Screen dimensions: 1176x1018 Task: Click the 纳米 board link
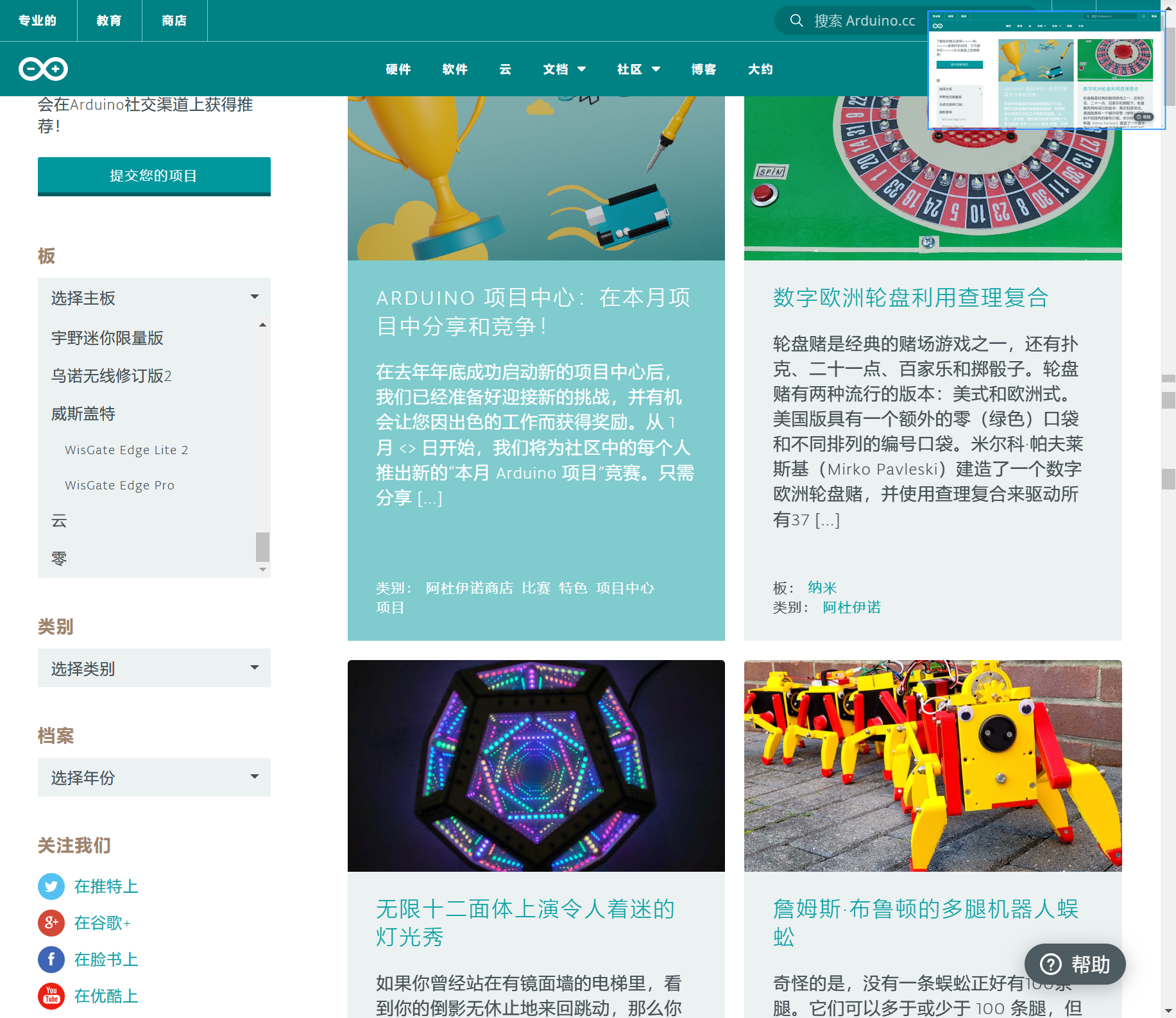(x=822, y=588)
